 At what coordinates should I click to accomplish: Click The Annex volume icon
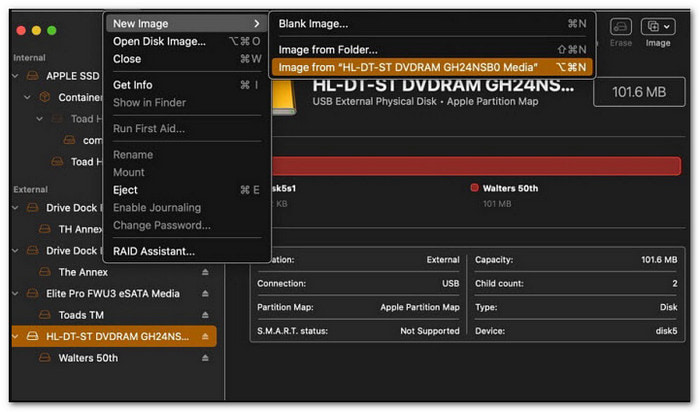click(45, 272)
